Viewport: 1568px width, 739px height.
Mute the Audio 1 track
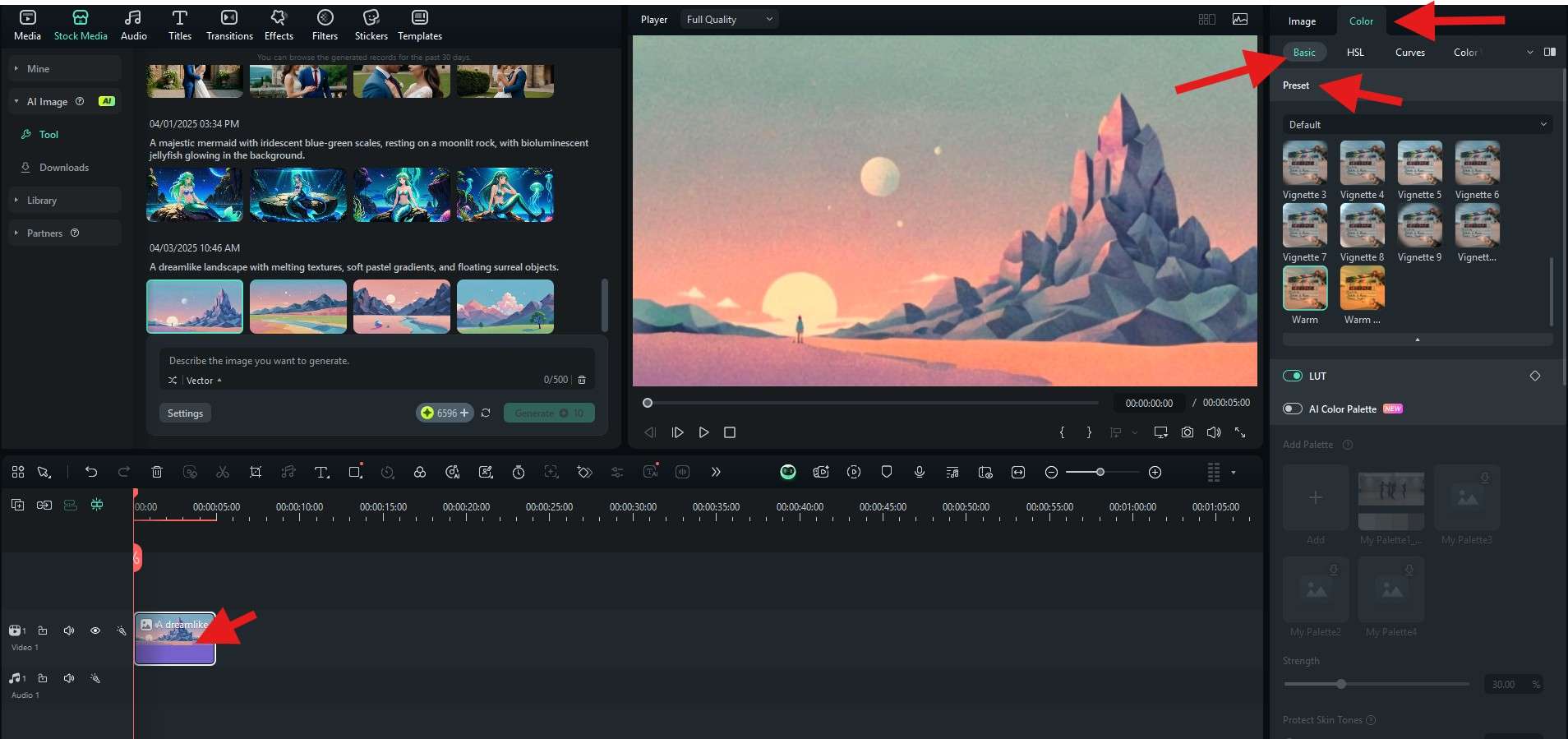click(x=69, y=679)
